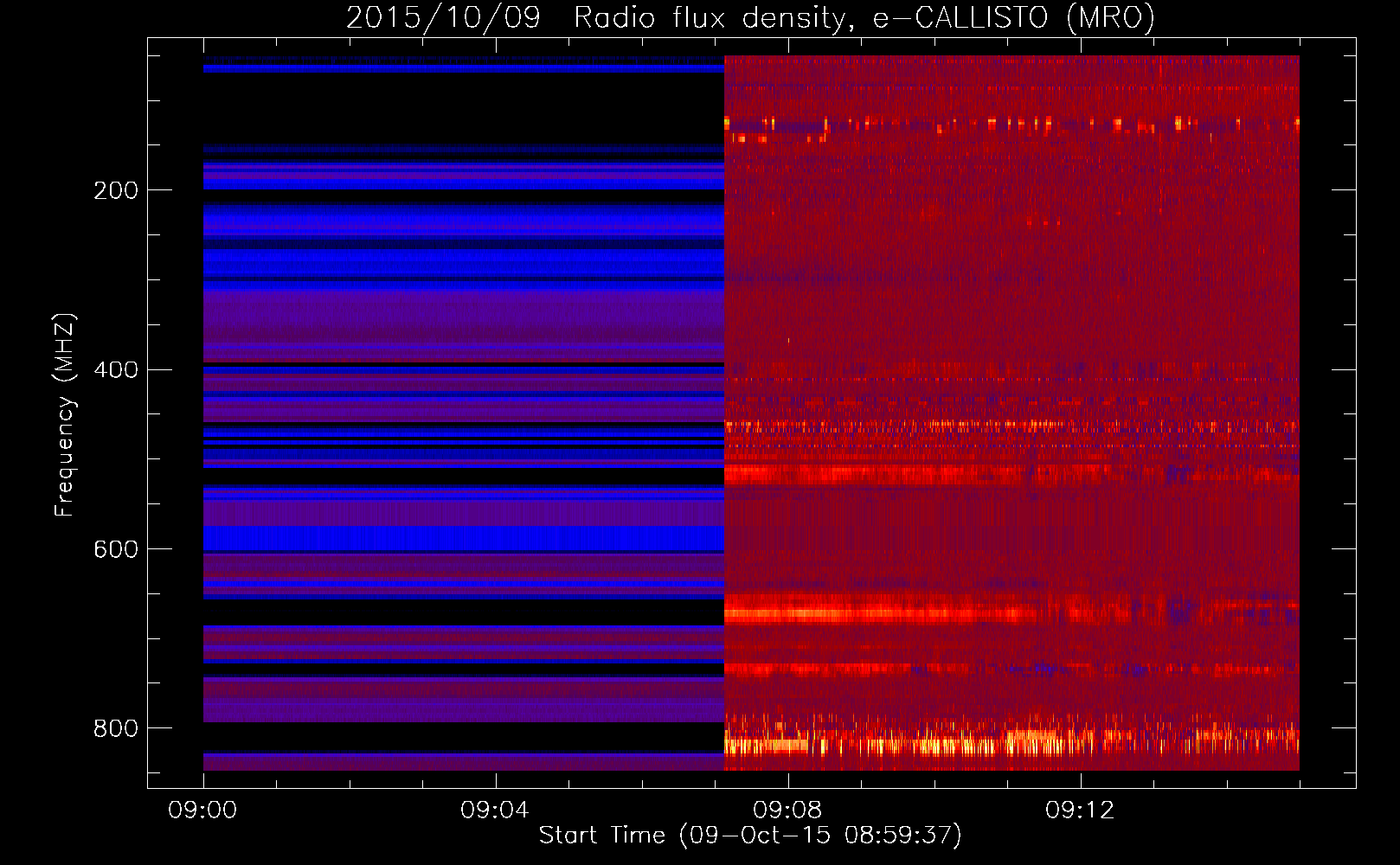Click the '400' frequency tick label

116,370
